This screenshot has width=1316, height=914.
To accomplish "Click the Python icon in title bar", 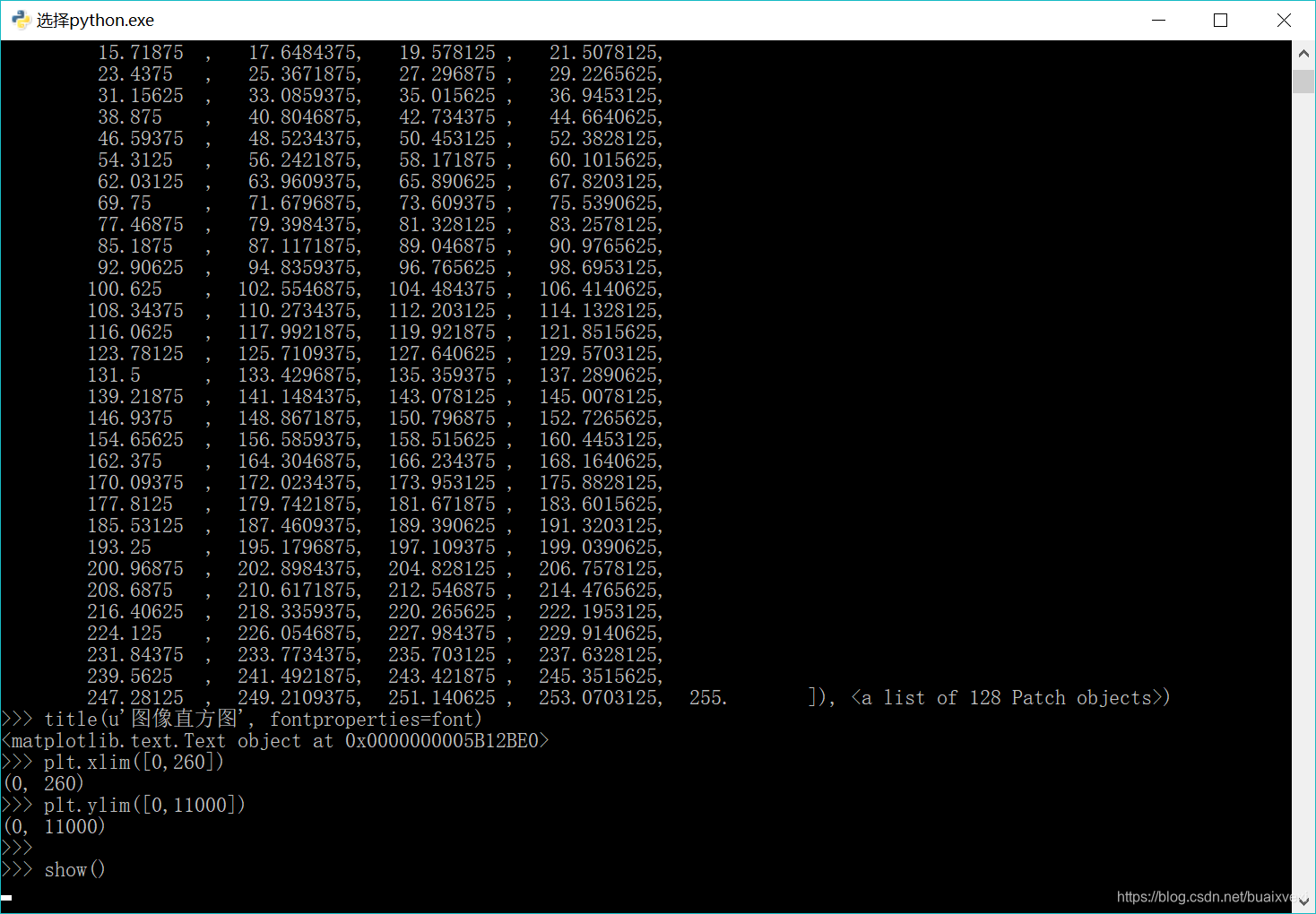I will 22,20.
